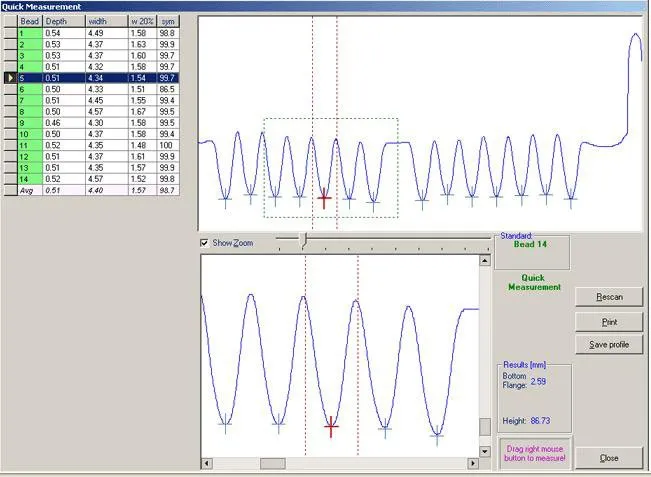Click Bottom Flange value 2.59
This screenshot has width=651, height=477.
pos(538,381)
